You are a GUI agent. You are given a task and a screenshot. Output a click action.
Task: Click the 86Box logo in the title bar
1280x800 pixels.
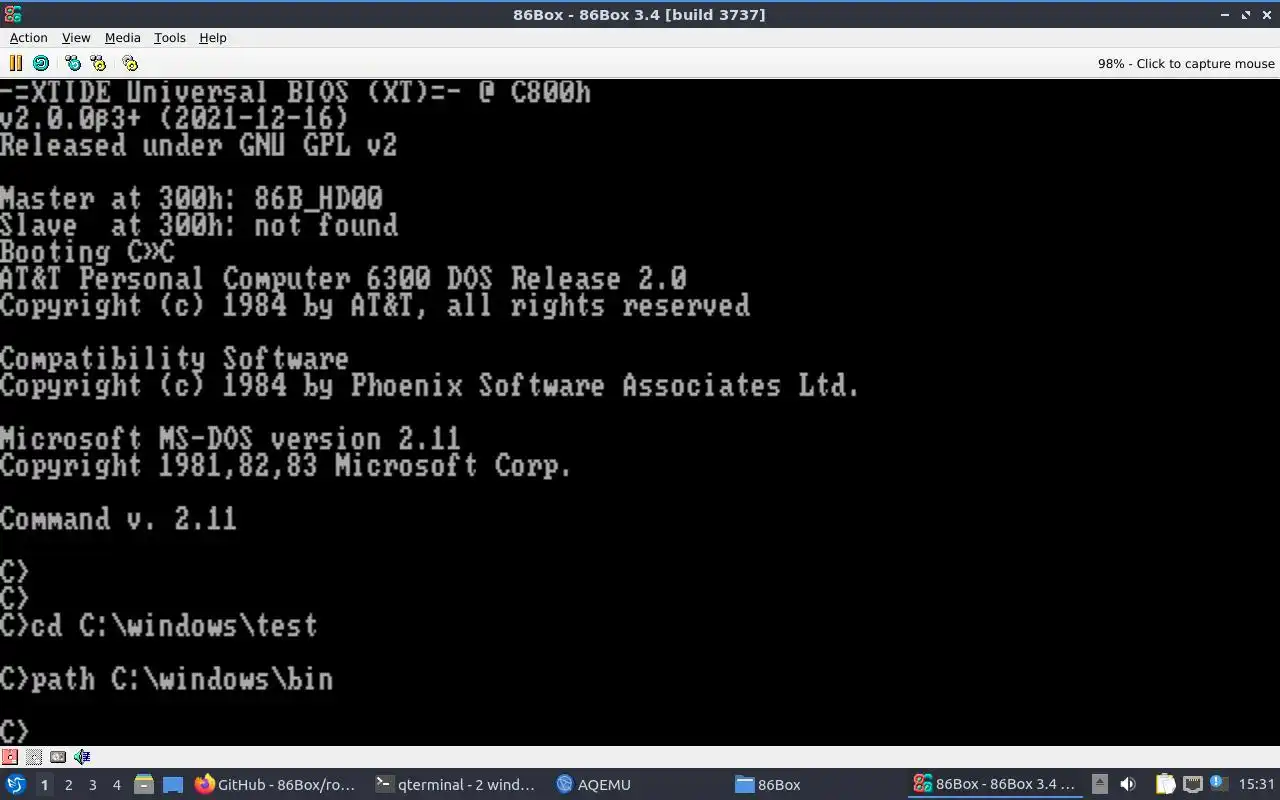11,14
